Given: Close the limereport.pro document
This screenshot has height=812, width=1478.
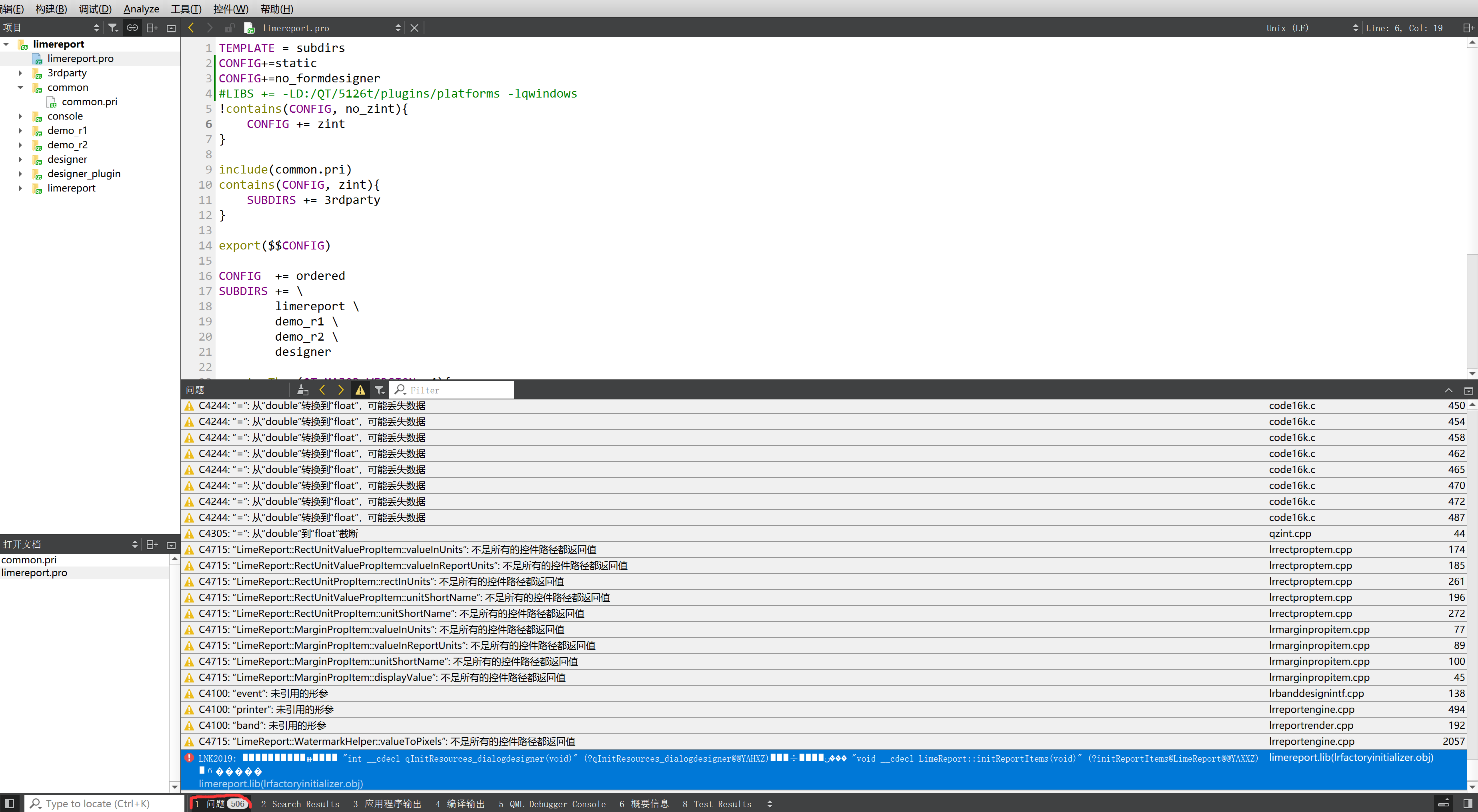Looking at the screenshot, I should [414, 28].
